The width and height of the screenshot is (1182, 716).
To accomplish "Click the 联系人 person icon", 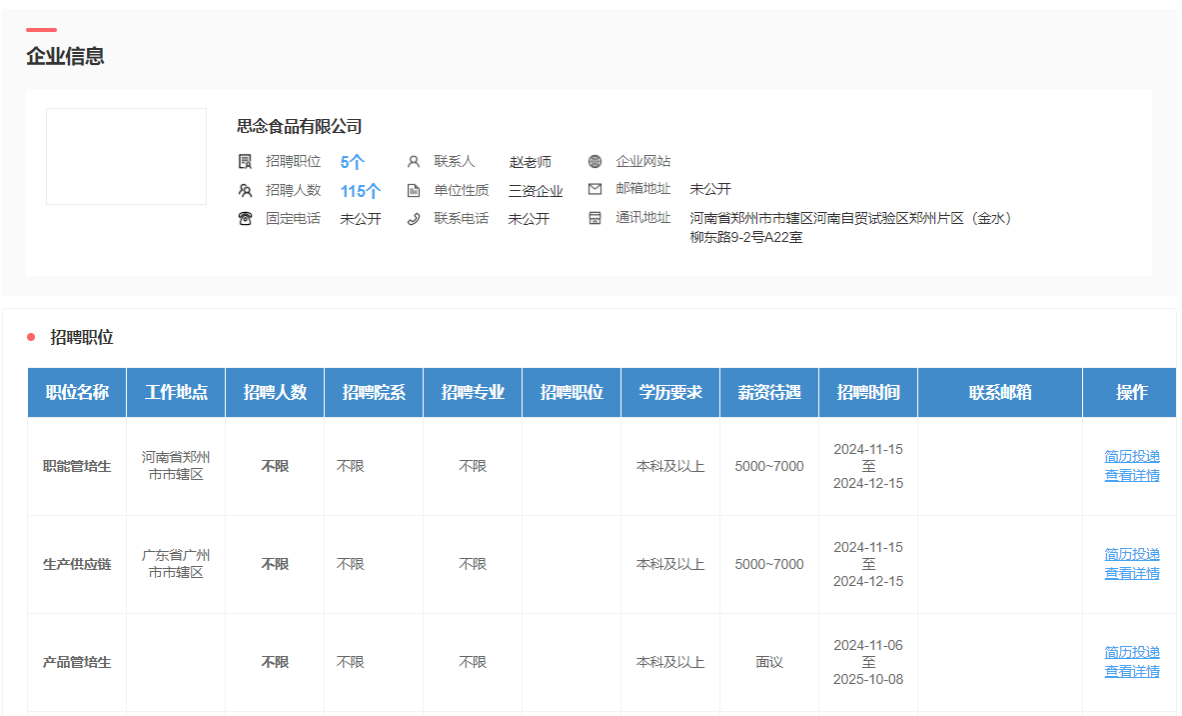I will 413,161.
